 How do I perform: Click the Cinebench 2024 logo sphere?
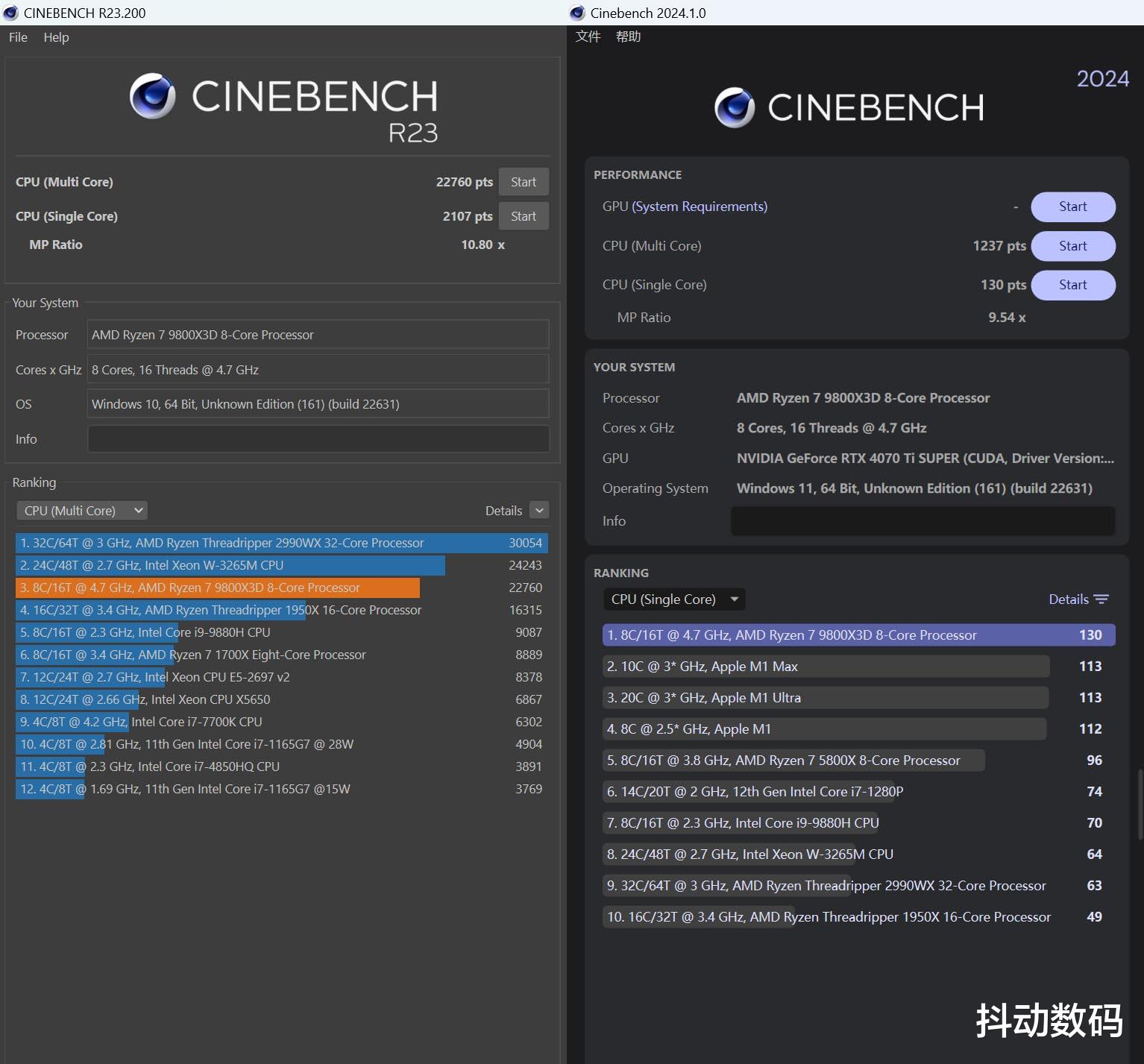click(x=735, y=107)
